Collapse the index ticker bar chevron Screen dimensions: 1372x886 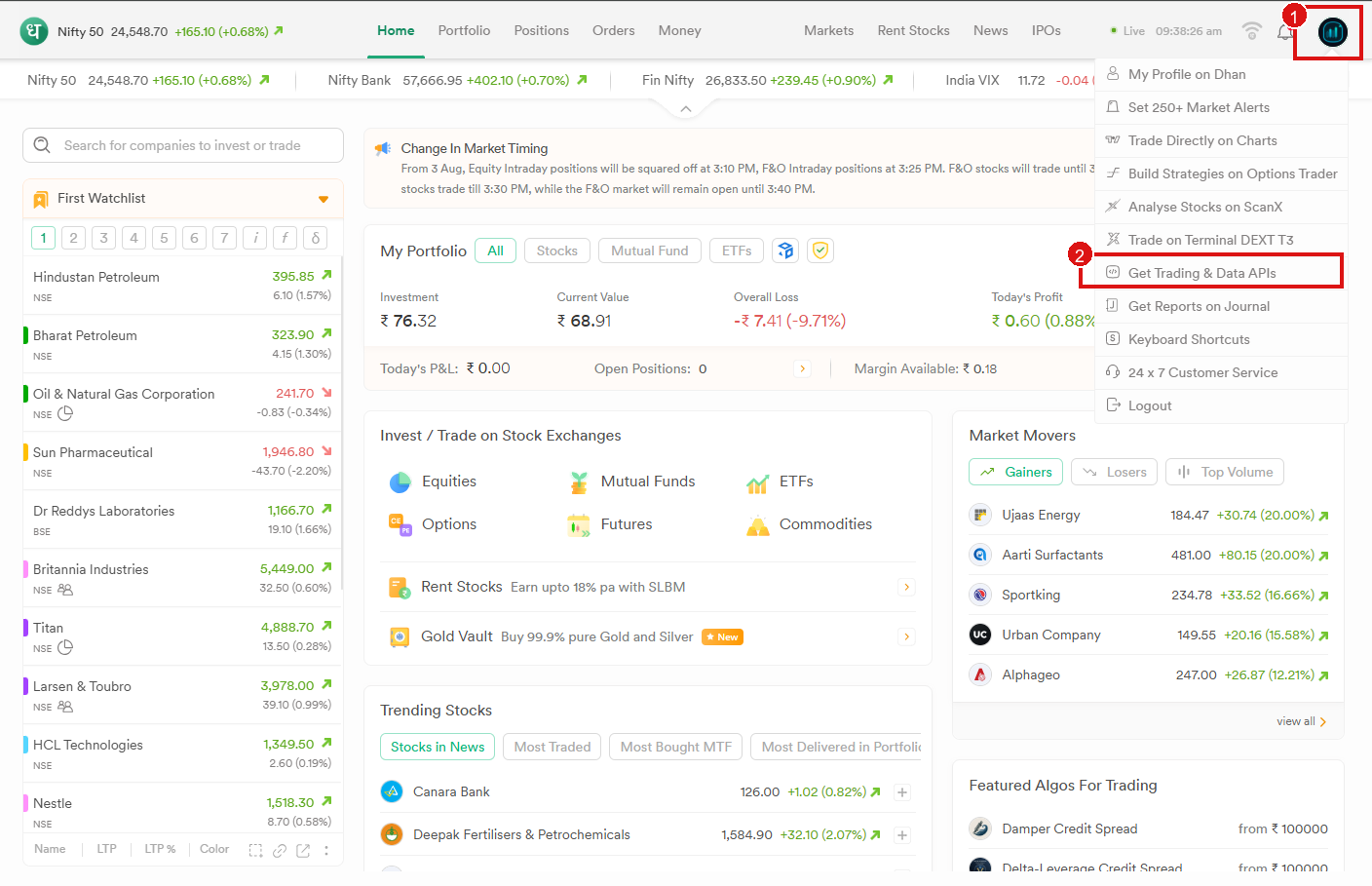(686, 109)
